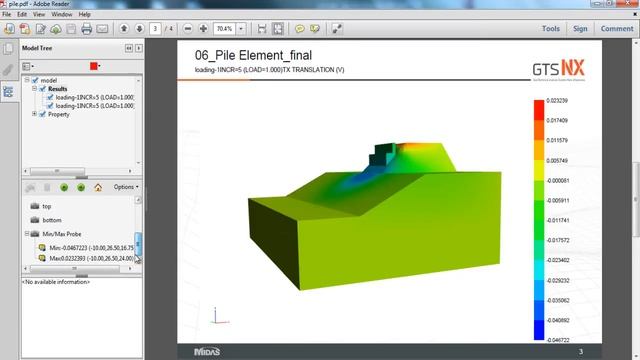Image resolution: width=640 pixels, height=360 pixels.
Task: Click the Send by email envelope icon
Action: (x=102, y=29)
